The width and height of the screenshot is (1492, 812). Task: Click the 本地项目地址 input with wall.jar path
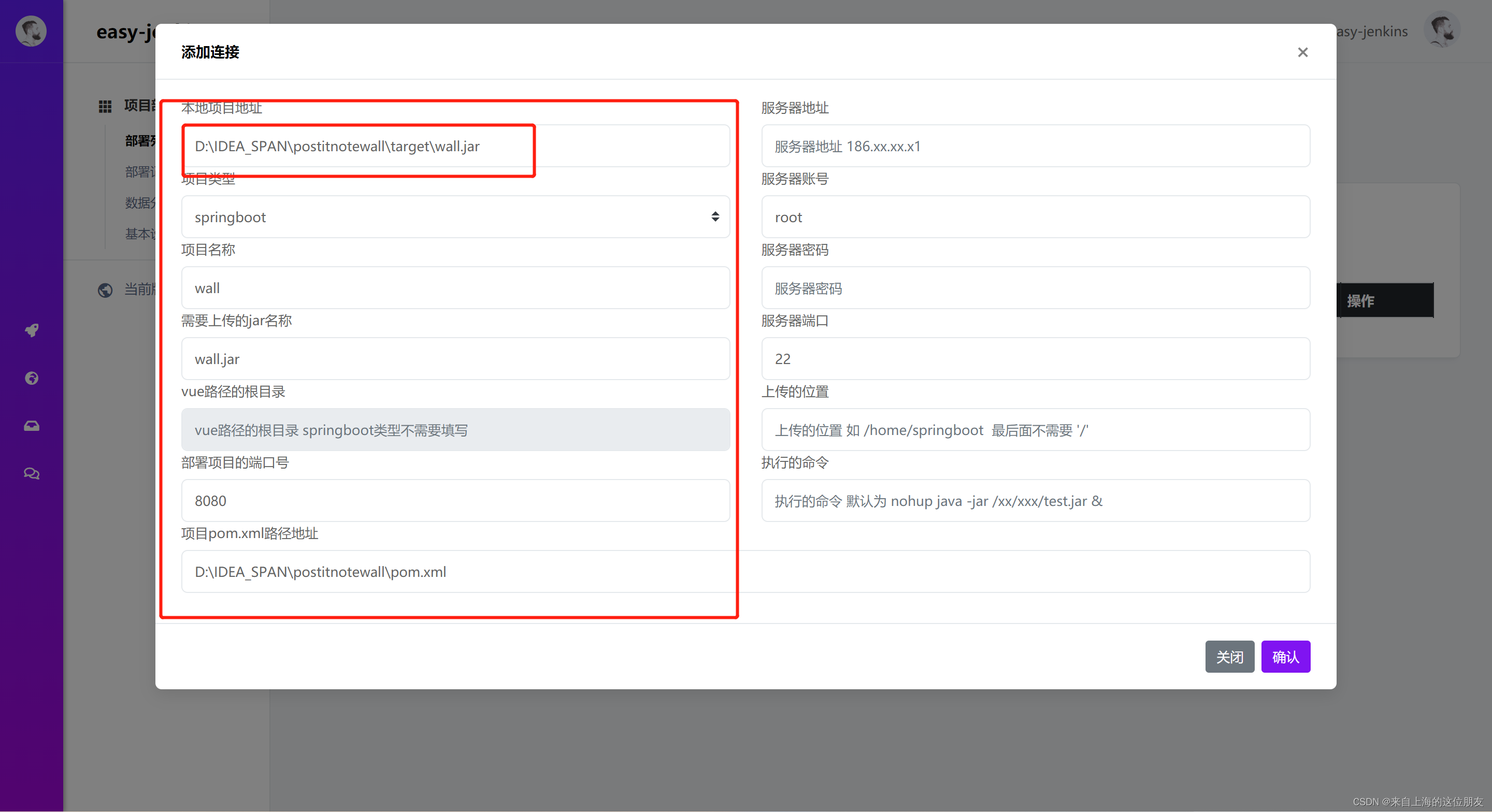pyautogui.click(x=455, y=146)
